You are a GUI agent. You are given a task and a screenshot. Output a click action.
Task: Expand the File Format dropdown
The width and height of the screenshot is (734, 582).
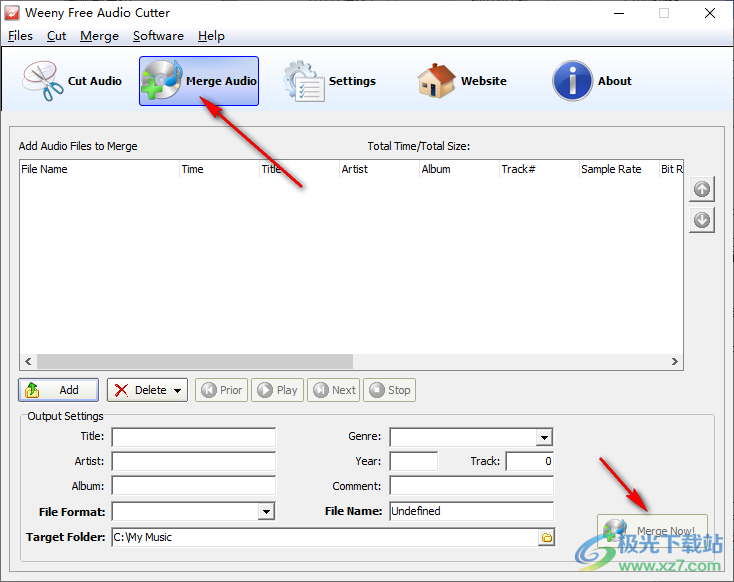coord(266,511)
